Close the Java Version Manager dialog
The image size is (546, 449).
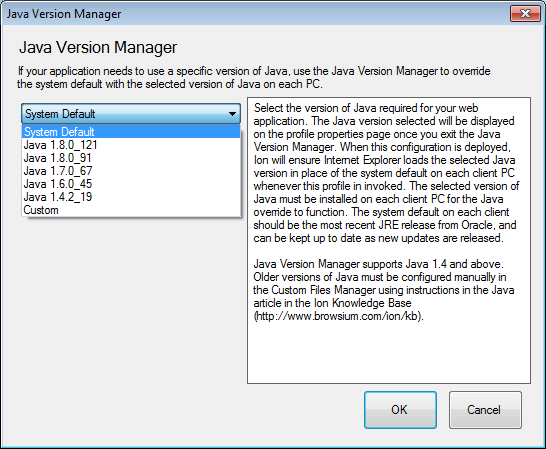click(x=525, y=14)
